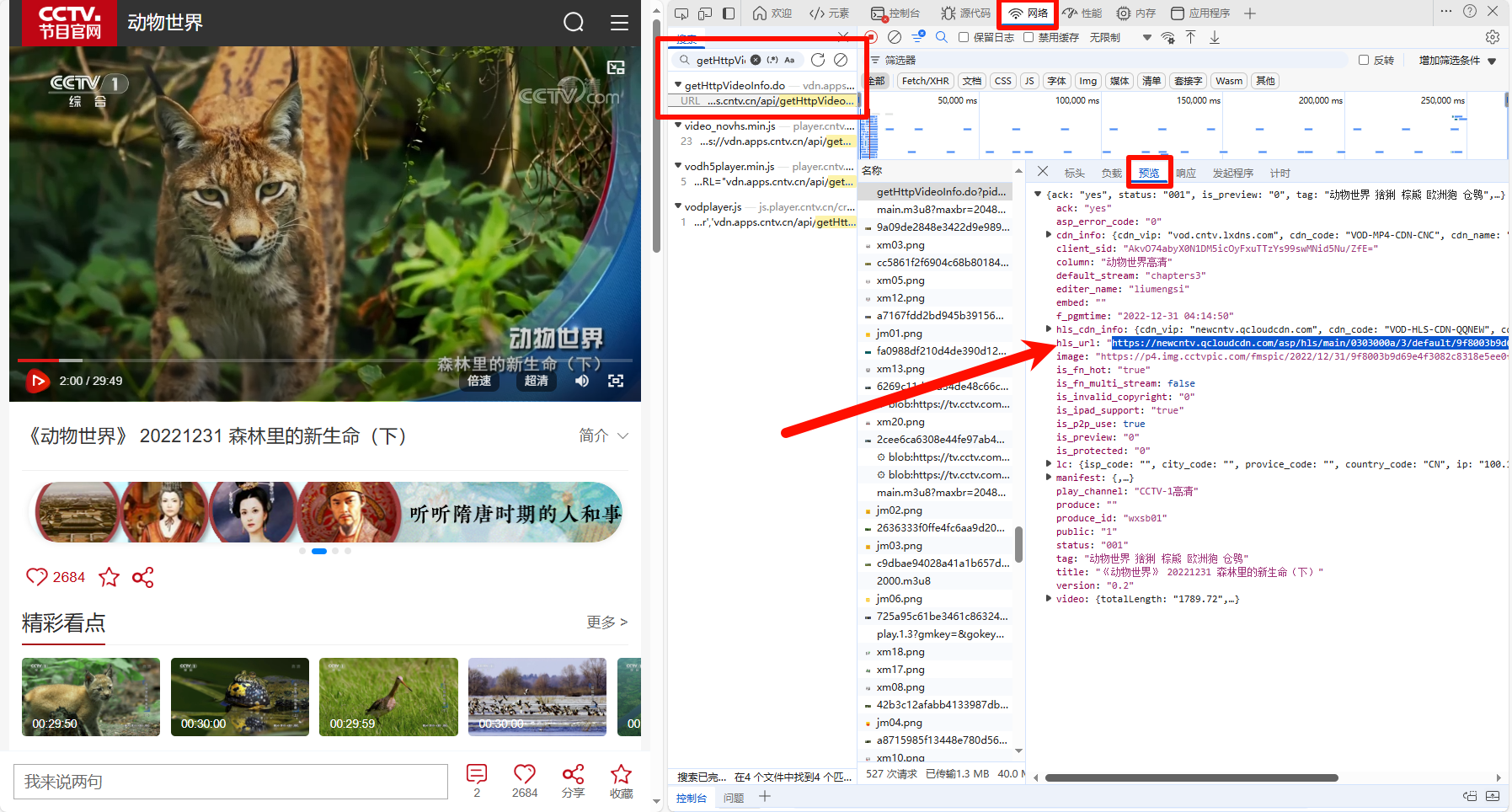Import HAR file with upload arrow
The width and height of the screenshot is (1512, 812).
coord(1190,37)
